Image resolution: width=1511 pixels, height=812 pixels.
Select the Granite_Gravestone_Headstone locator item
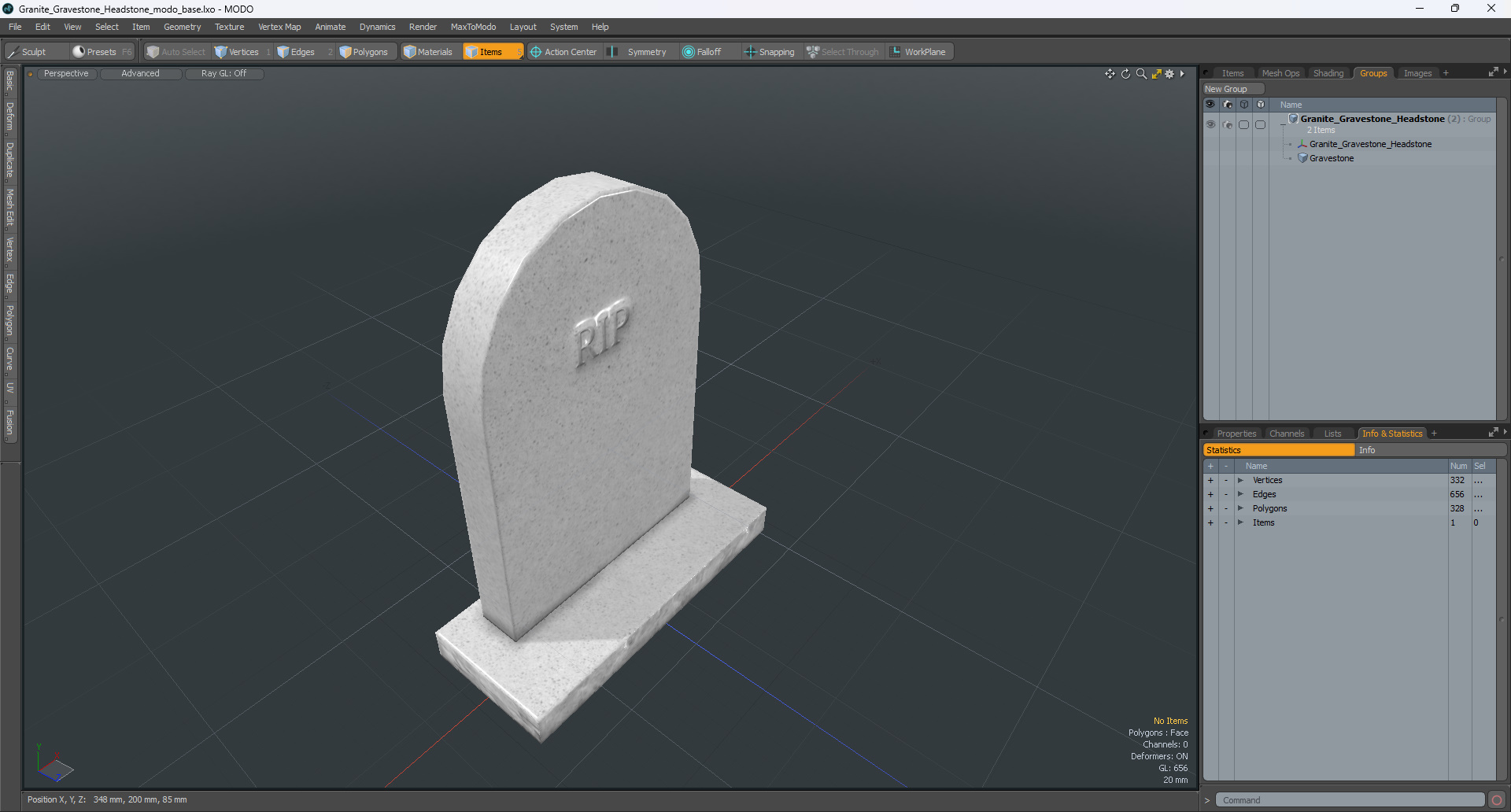[1370, 144]
